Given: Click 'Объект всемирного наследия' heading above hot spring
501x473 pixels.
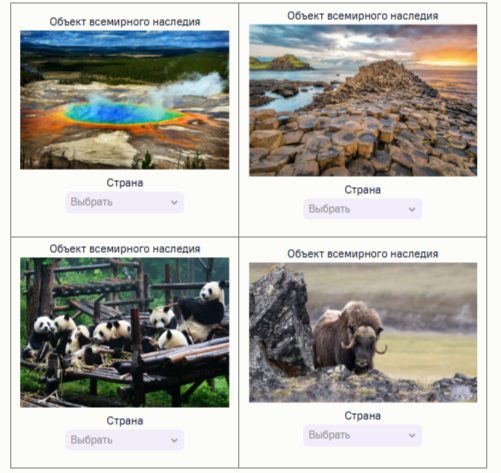Looking at the screenshot, I should click(x=125, y=22).
